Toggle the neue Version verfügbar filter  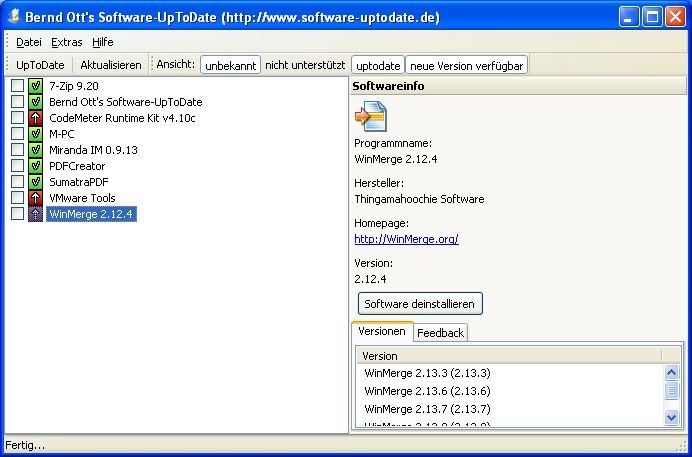(x=466, y=65)
